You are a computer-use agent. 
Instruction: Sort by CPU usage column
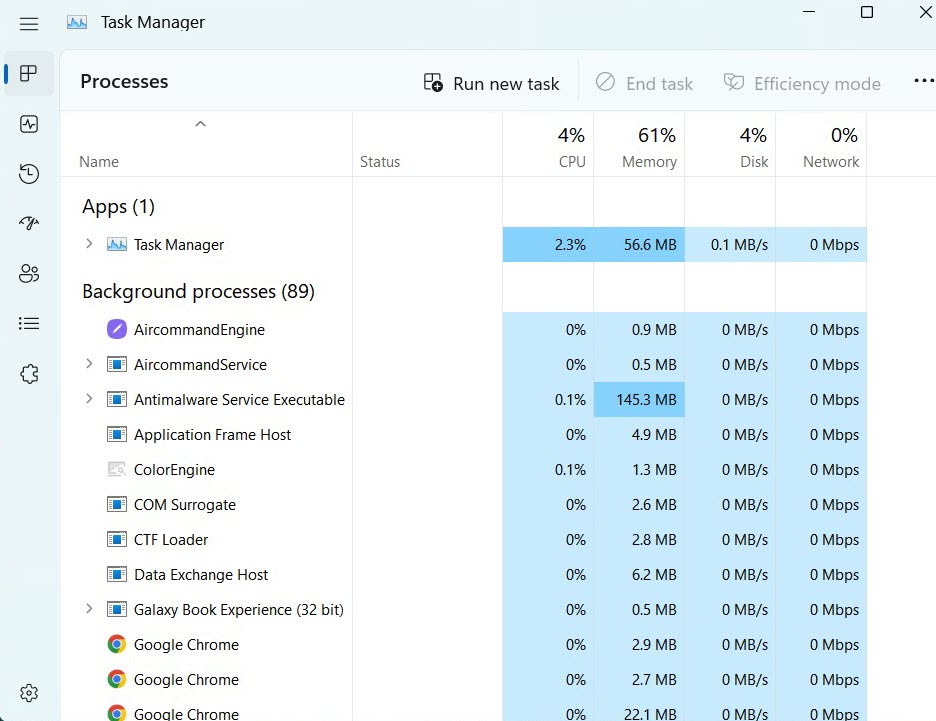[548, 145]
